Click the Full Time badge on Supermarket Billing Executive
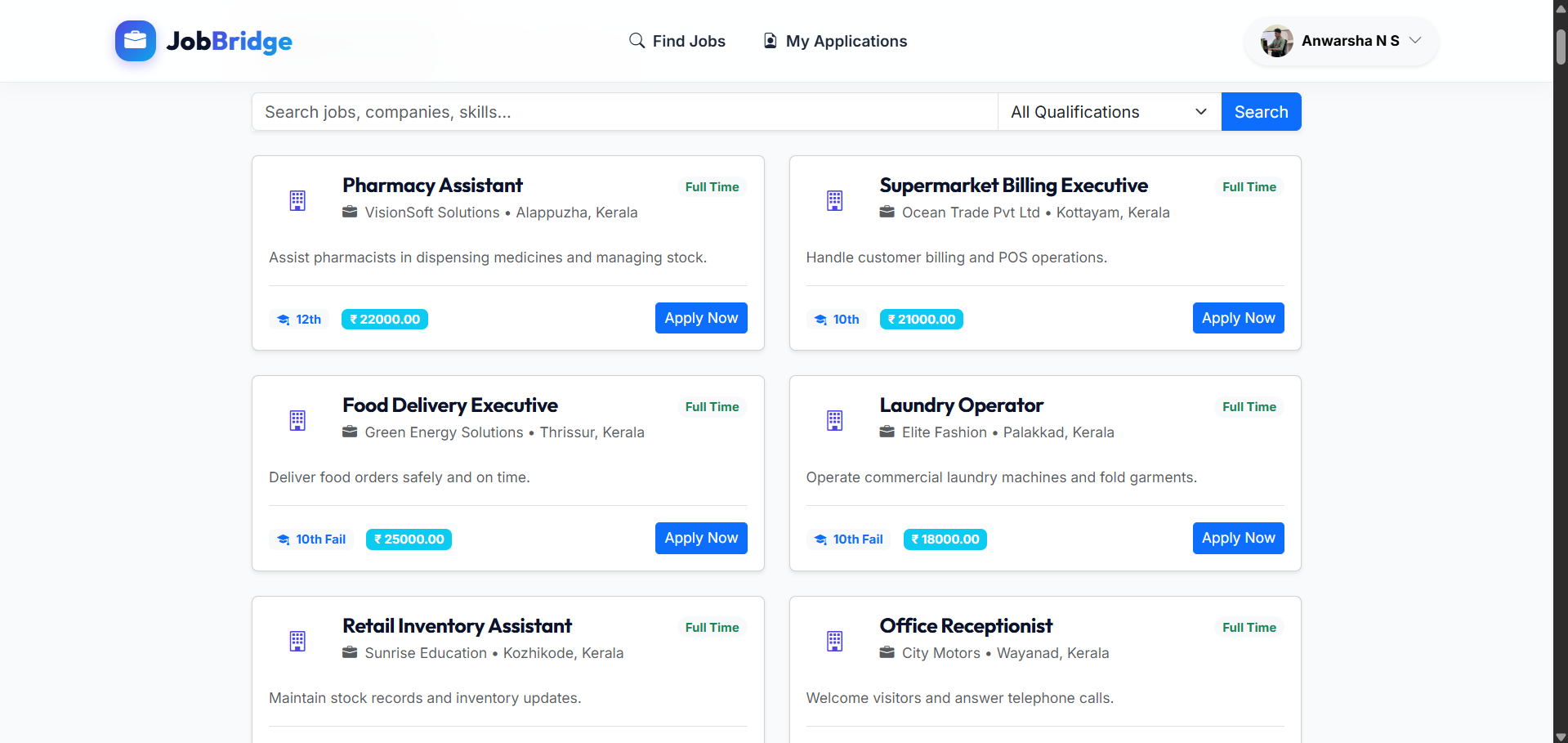Image resolution: width=1568 pixels, height=743 pixels. [1249, 187]
